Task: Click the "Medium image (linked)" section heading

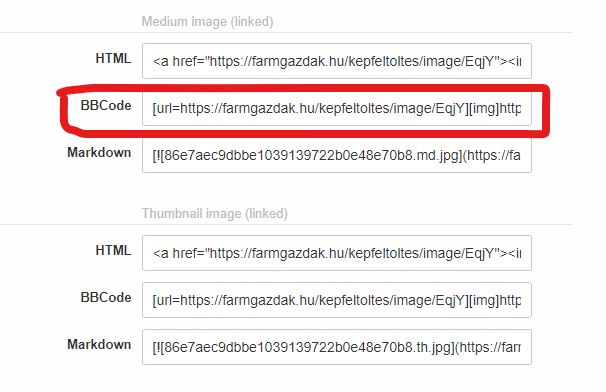Action: [x=208, y=22]
